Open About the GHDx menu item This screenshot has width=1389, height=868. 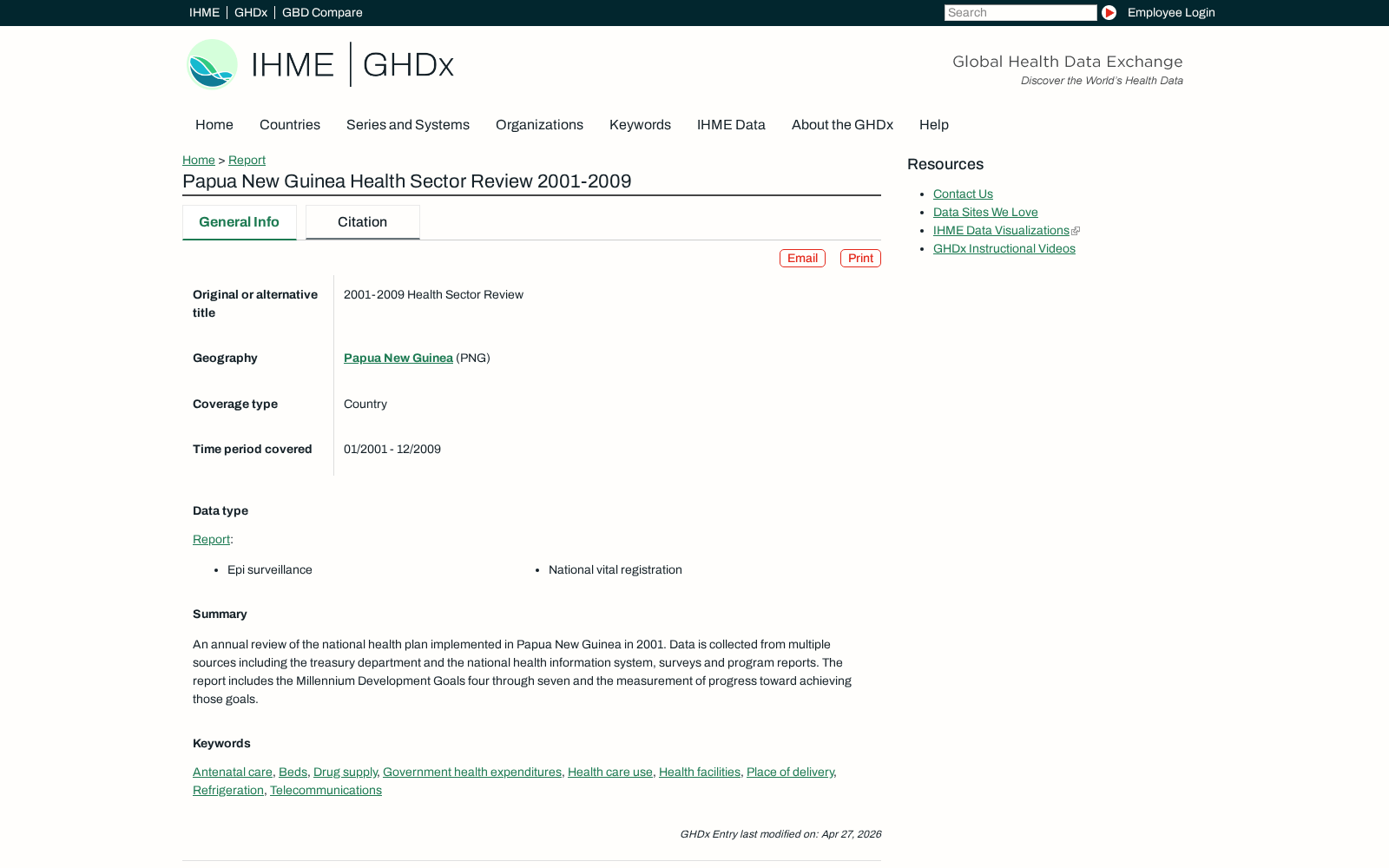pos(842,125)
